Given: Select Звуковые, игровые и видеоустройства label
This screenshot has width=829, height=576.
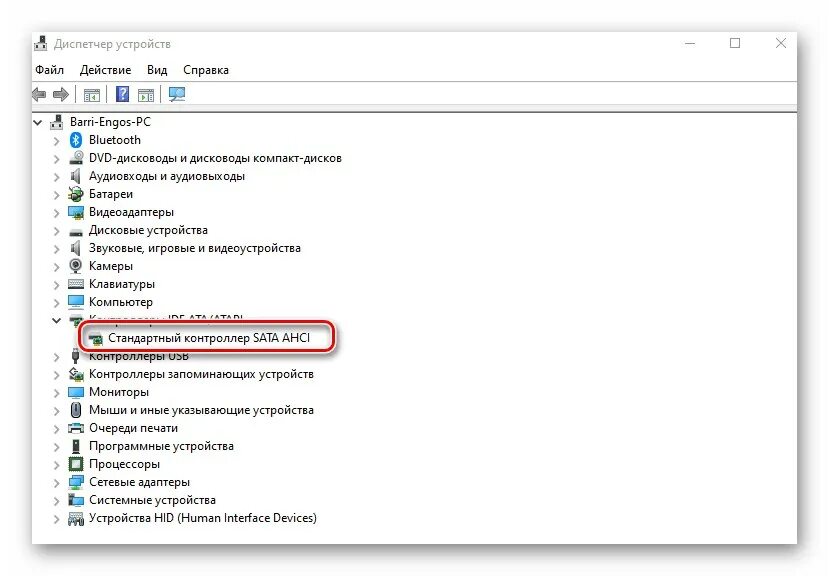Looking at the screenshot, I should click(x=195, y=248).
